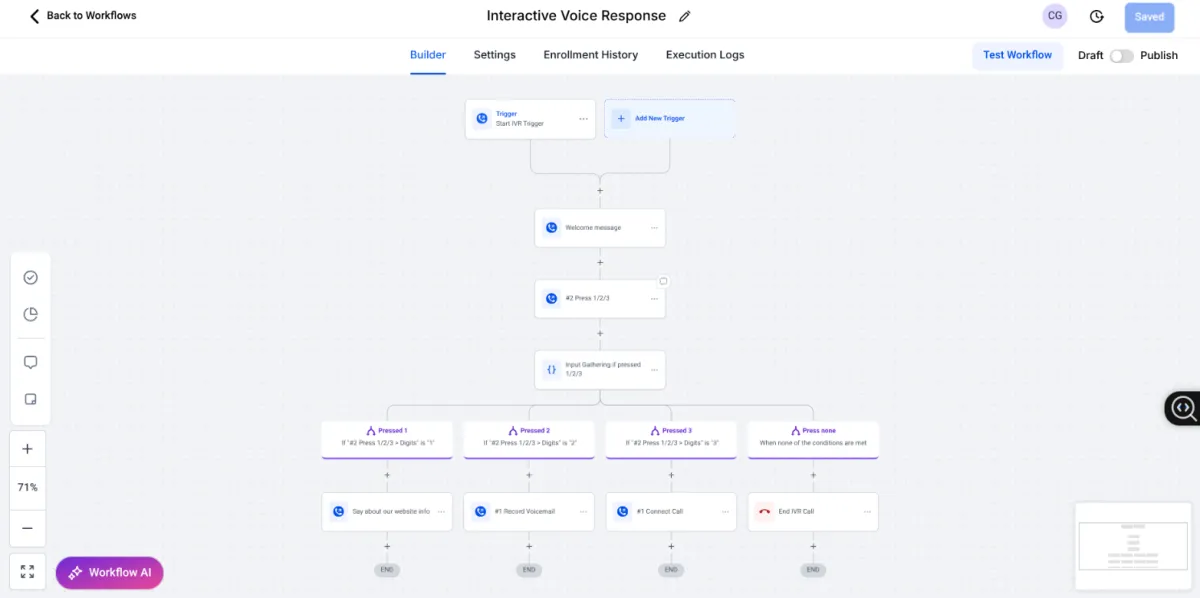Tick the small checkbox on Press 1/2/3 node
This screenshot has width=1200, height=598.
(662, 281)
